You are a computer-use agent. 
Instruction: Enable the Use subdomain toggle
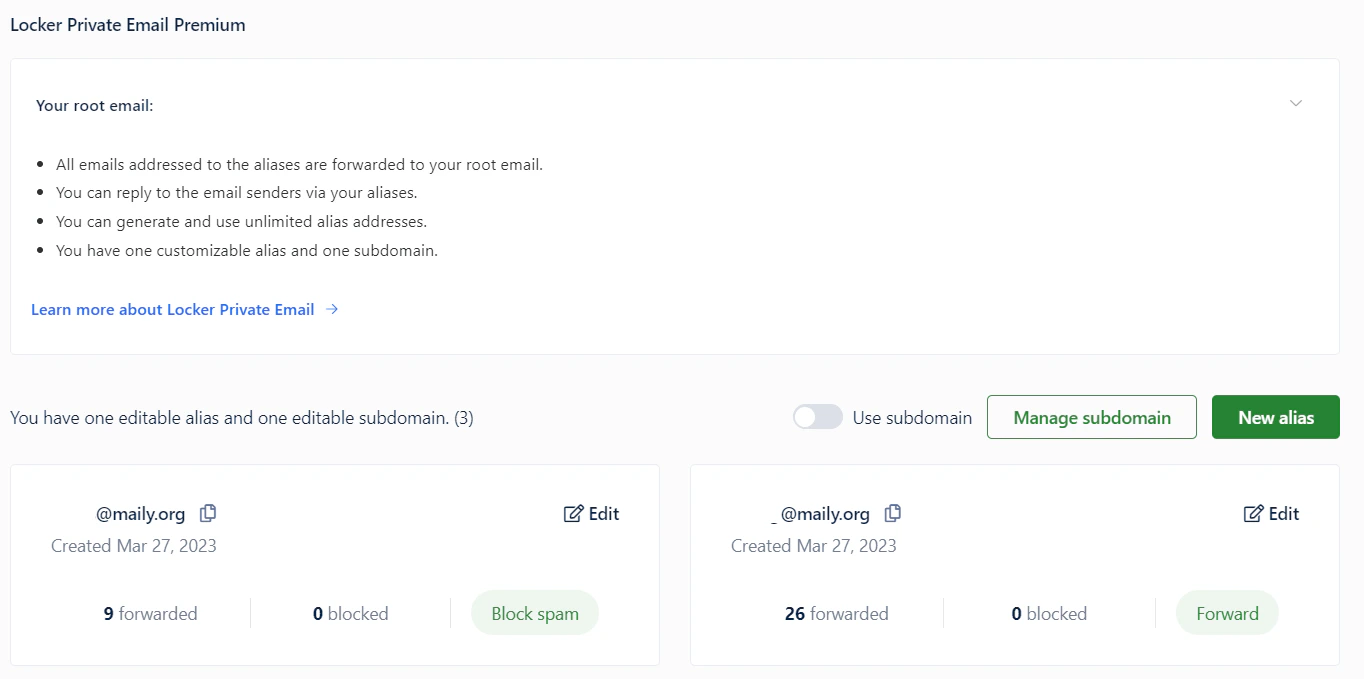click(x=817, y=416)
